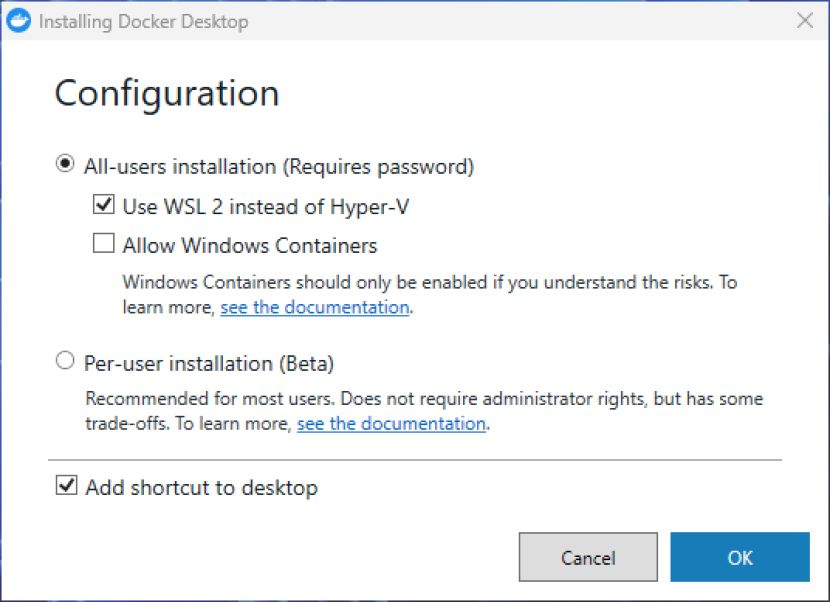Click the 'All-users installation (Requires password)' label text
The width and height of the screenshot is (830, 602).
pos(279,166)
